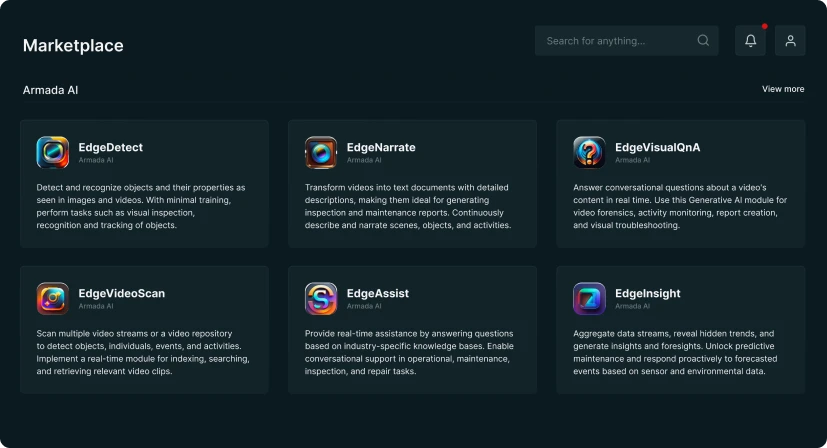
Task: Open the EdgeAssist description card
Action: coord(410,352)
